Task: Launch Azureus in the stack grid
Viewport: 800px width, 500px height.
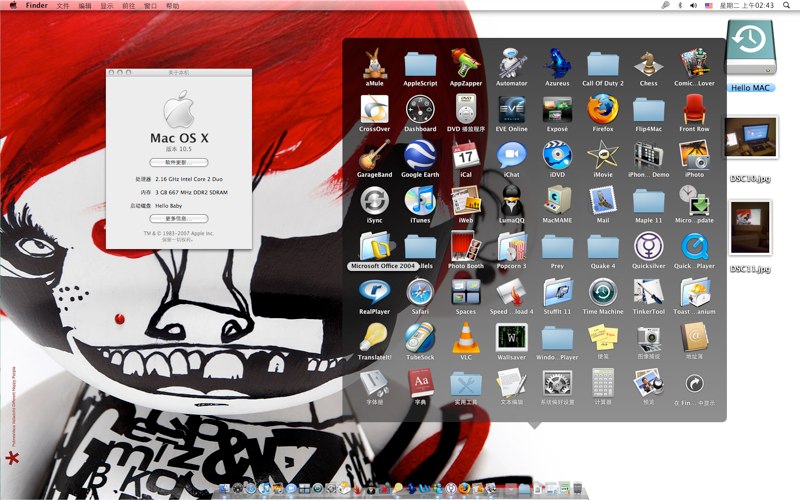Action: (x=557, y=63)
